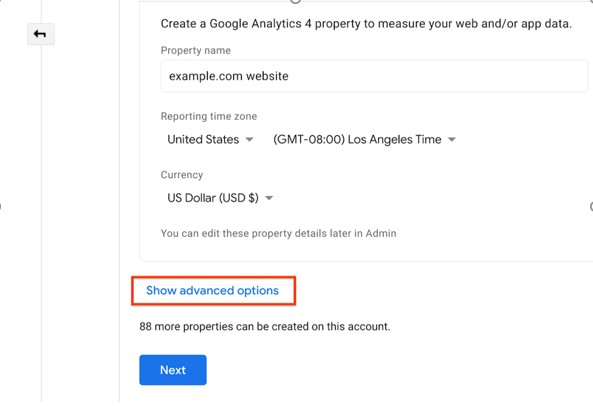Click the '88 more properties' notice text
Screen dimensions: 593x406
(x=265, y=326)
